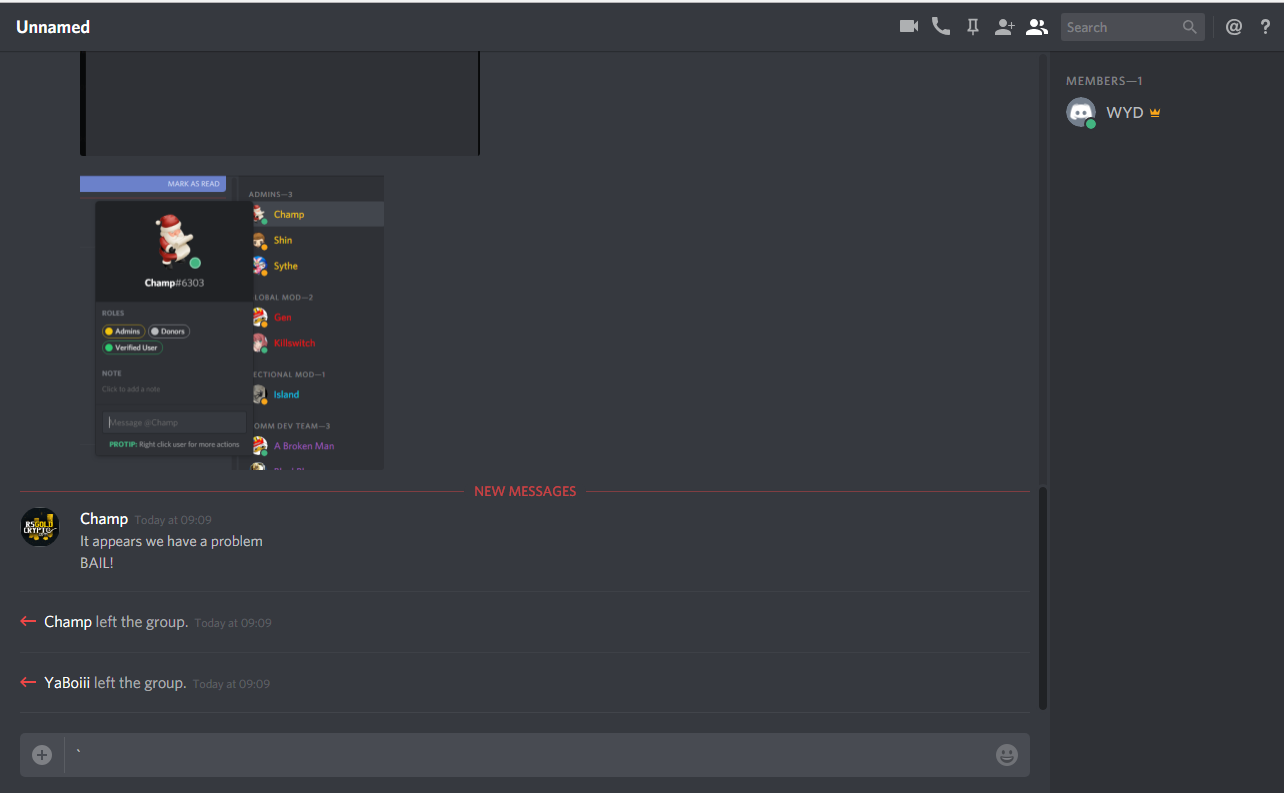Click the chat vertical scrollbar
Image resolution: width=1284 pixels, height=793 pixels.
[x=1043, y=598]
